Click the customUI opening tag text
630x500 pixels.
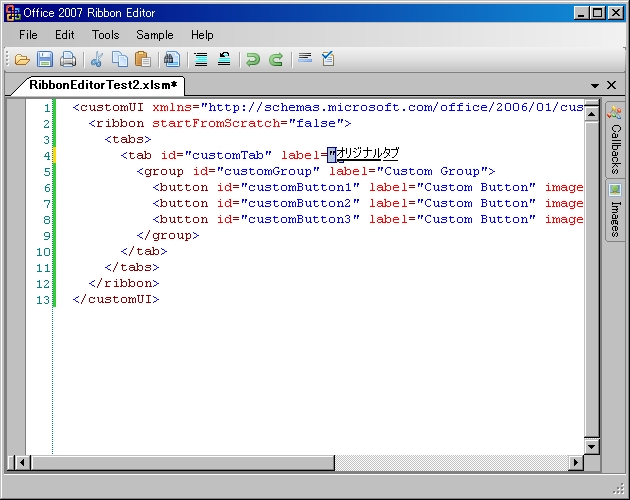[x=108, y=107]
